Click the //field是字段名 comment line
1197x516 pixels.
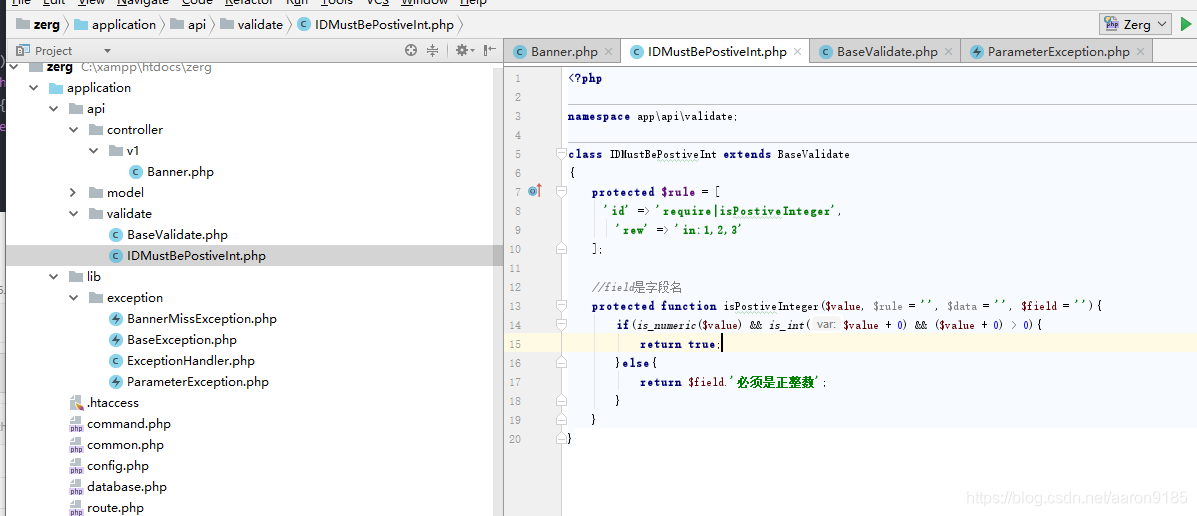pos(637,287)
